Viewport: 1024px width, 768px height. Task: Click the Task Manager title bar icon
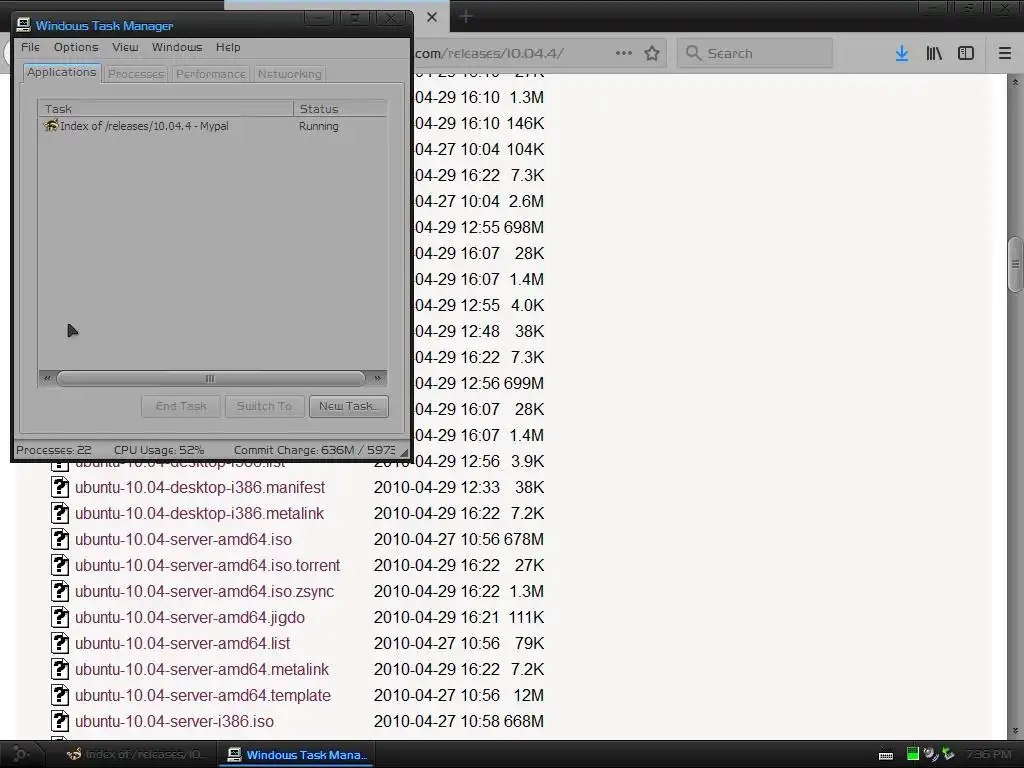tap(24, 25)
